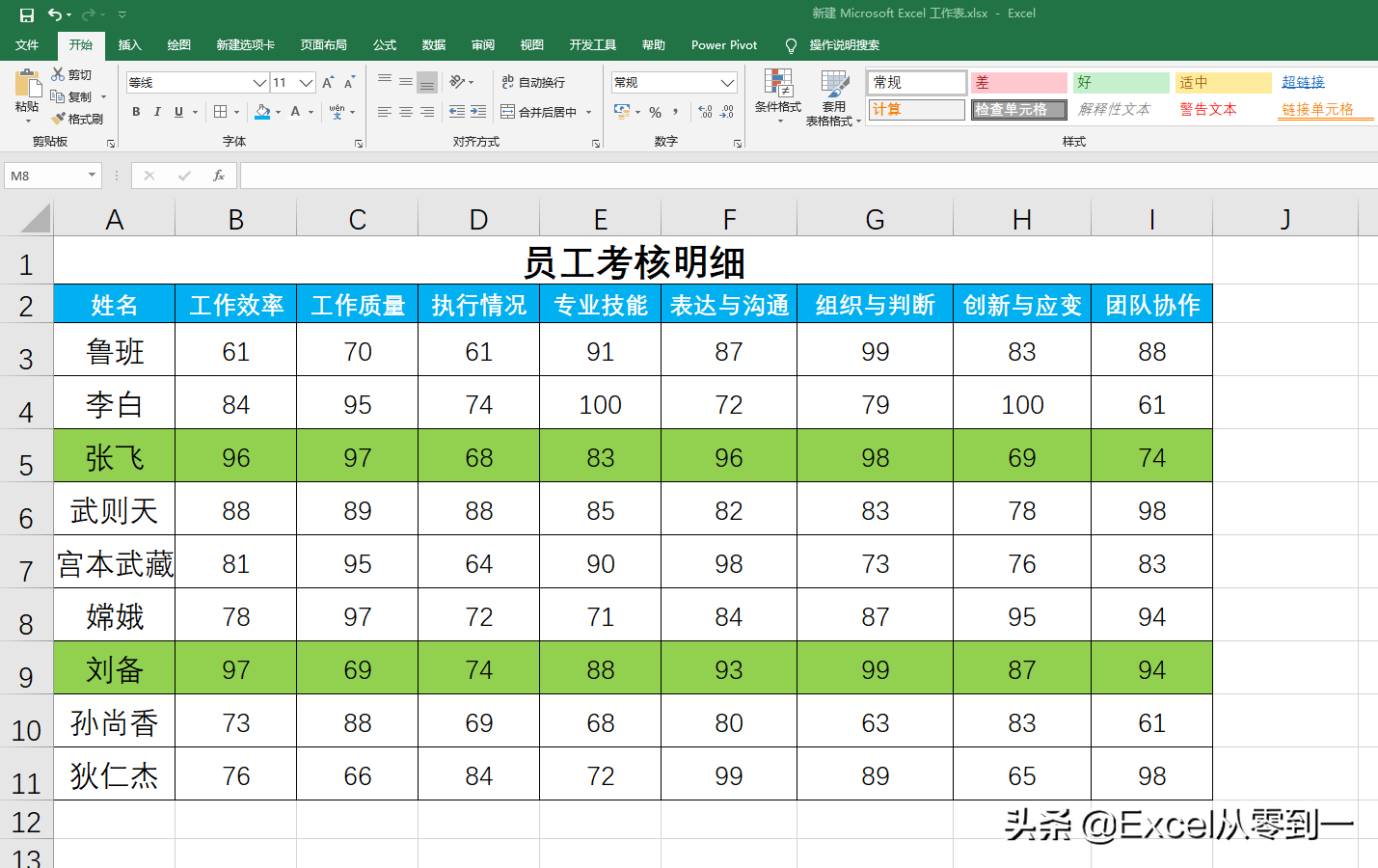The width and height of the screenshot is (1378, 868).
Task: Switch to the Data (数据) tab
Action: pos(434,45)
